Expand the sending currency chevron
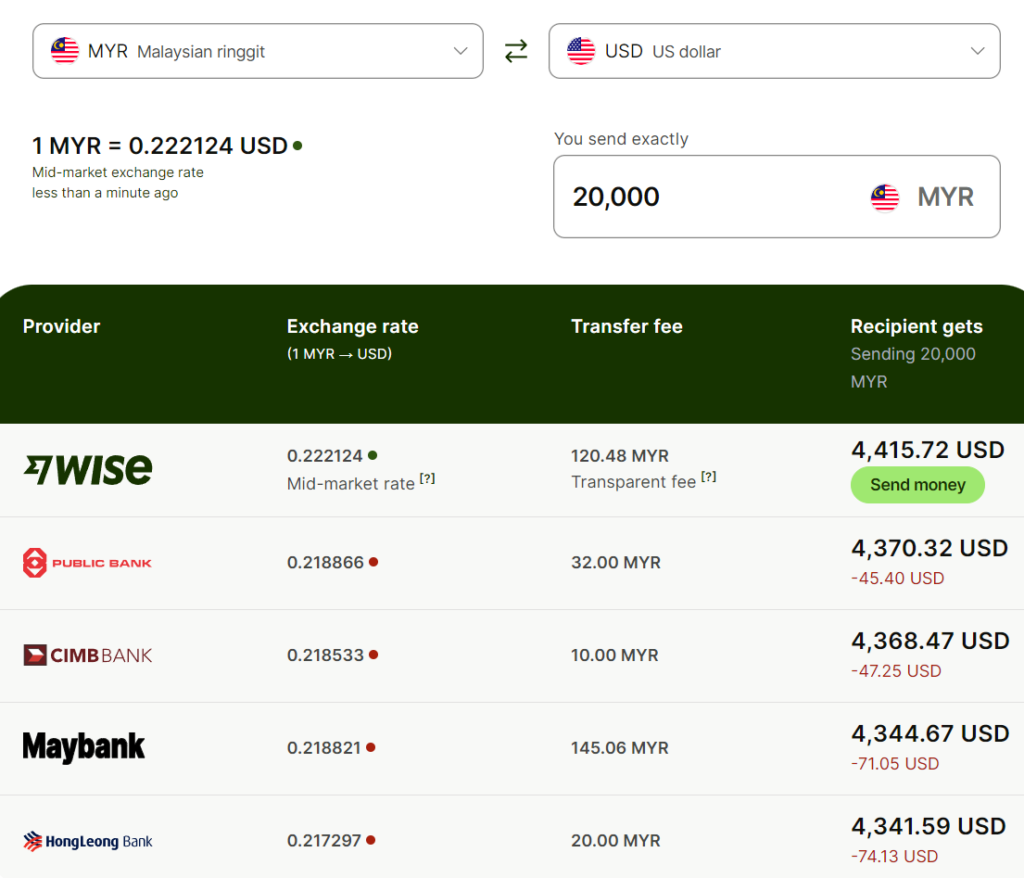The width and height of the screenshot is (1024, 878). coord(459,51)
